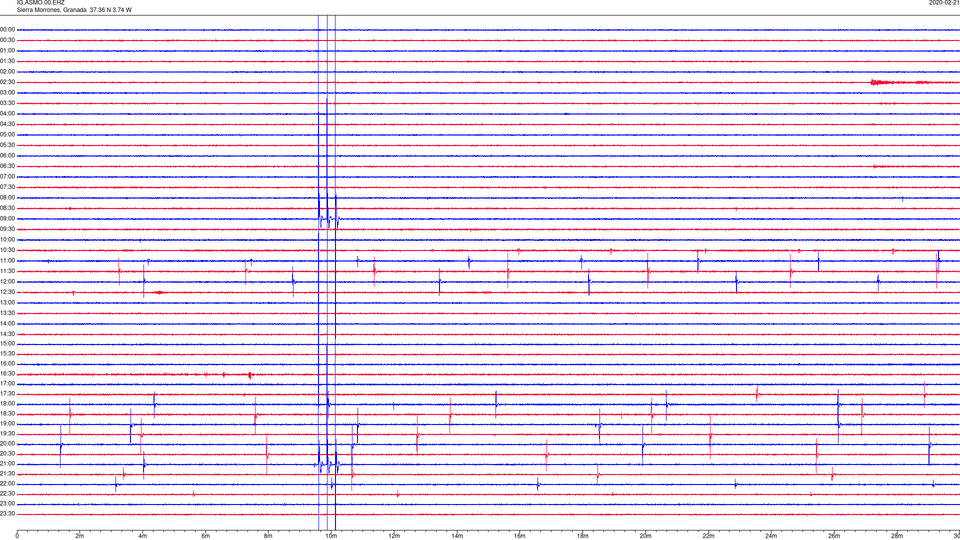Image resolution: width=960 pixels, height=540 pixels.
Task: Pick the 6m axis tick label
Action: pos(206,536)
